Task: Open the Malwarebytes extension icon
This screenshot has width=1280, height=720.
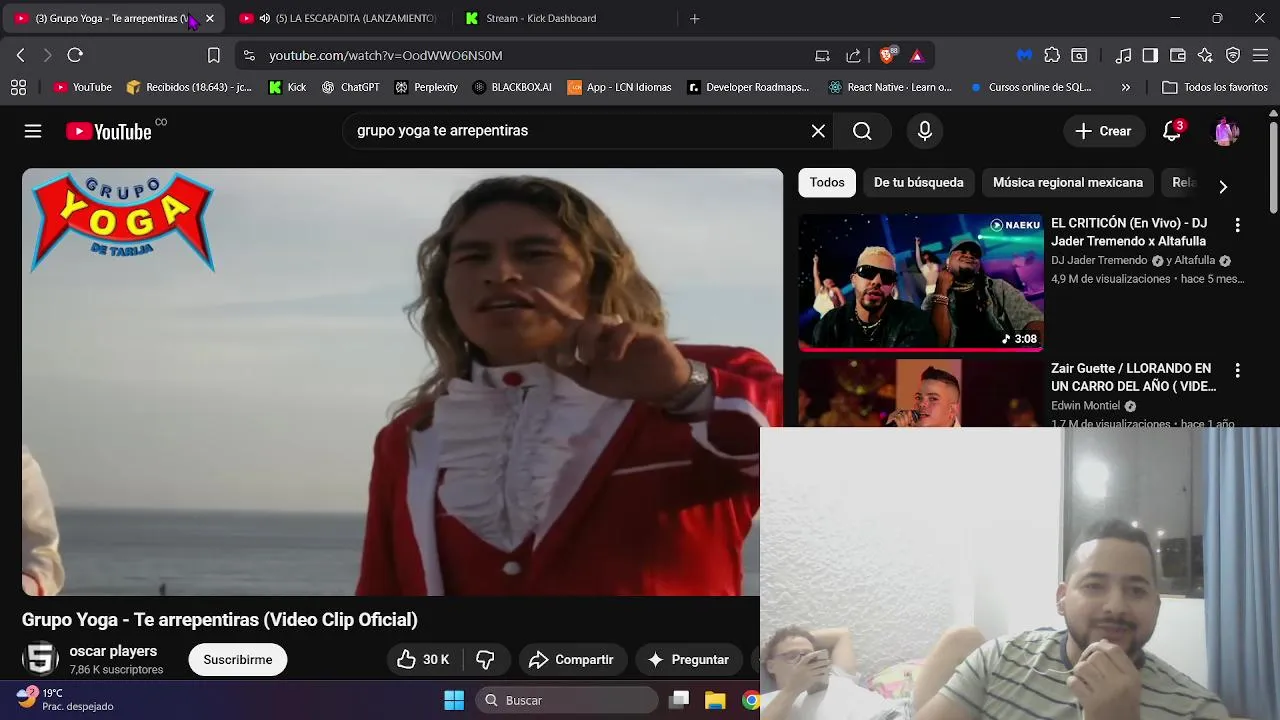Action: [1024, 55]
